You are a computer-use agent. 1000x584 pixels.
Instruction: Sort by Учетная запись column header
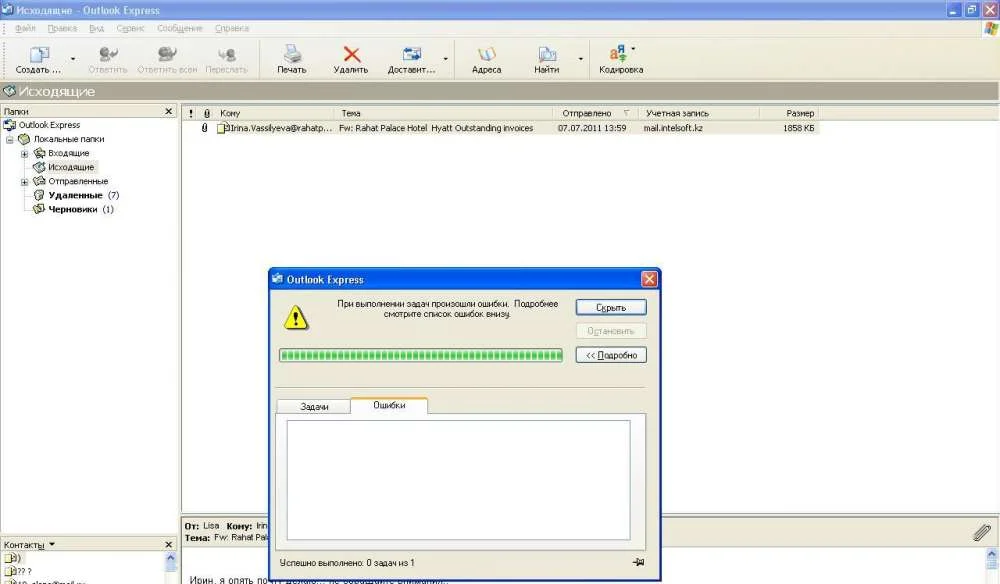(x=699, y=113)
